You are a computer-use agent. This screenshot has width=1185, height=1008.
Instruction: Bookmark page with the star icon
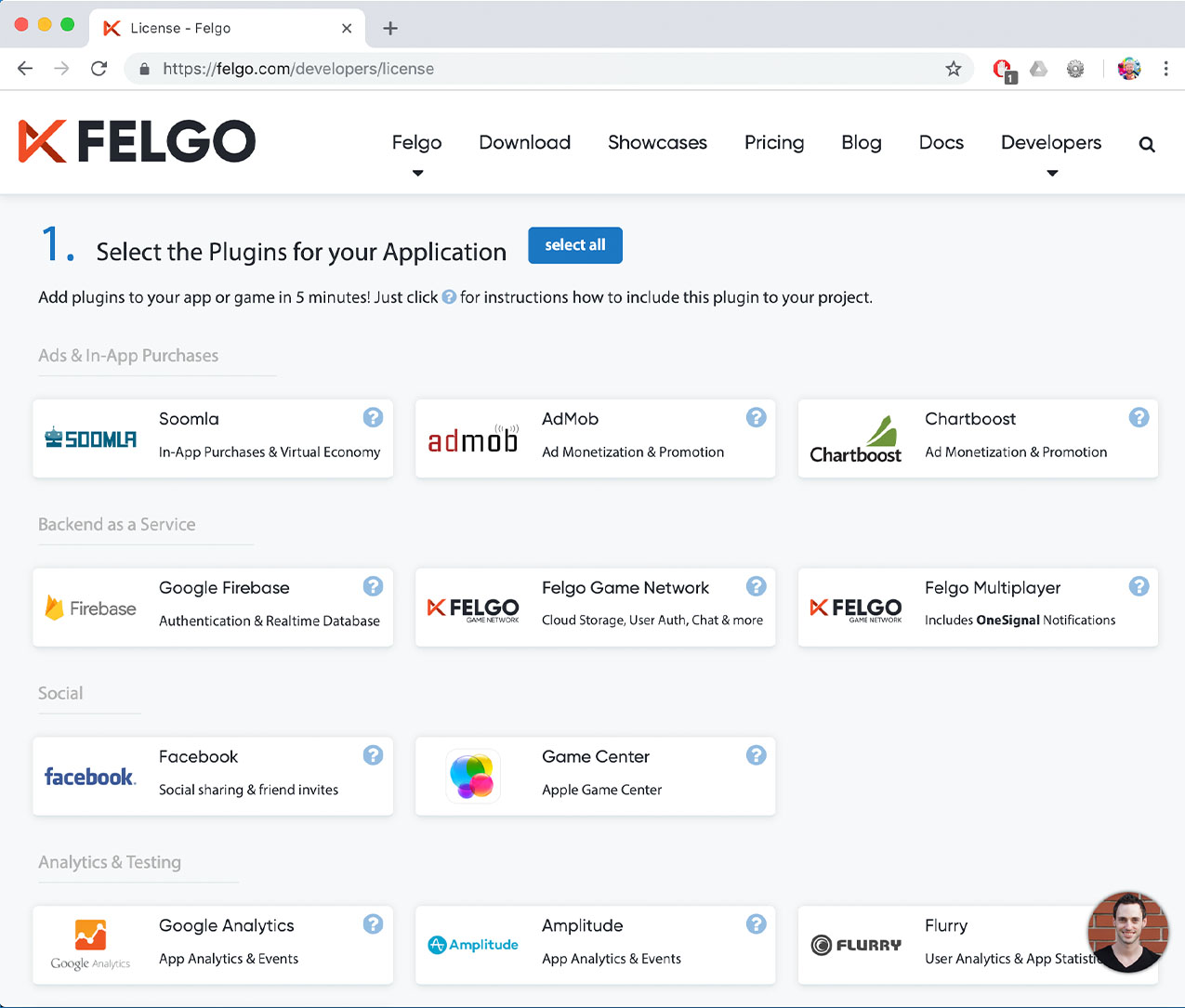coord(953,69)
